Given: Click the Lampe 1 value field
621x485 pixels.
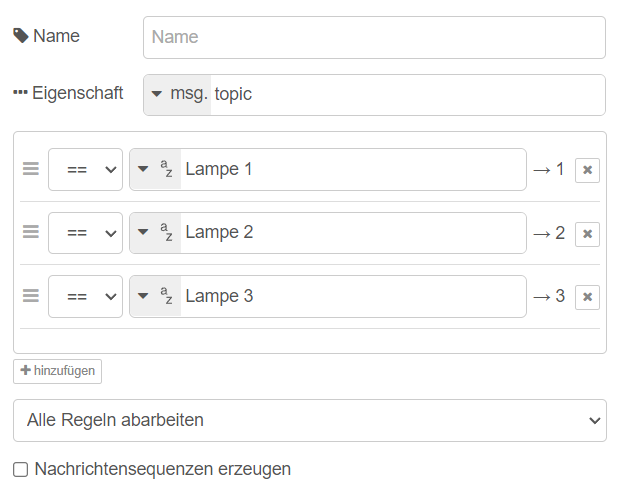Looking at the screenshot, I should [x=352, y=169].
